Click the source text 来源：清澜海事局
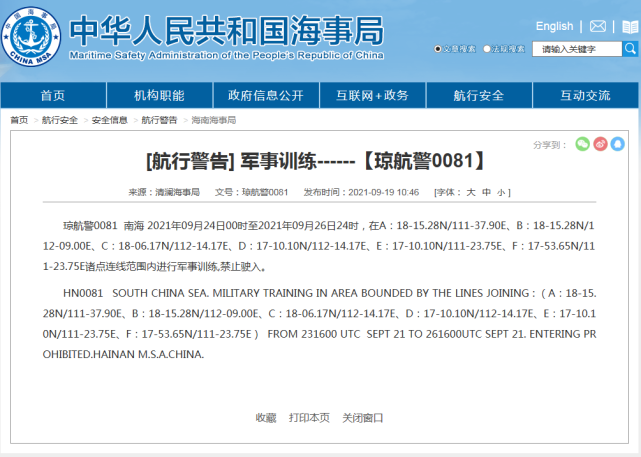Image resolution: width=641 pixels, height=457 pixels. (x=164, y=192)
